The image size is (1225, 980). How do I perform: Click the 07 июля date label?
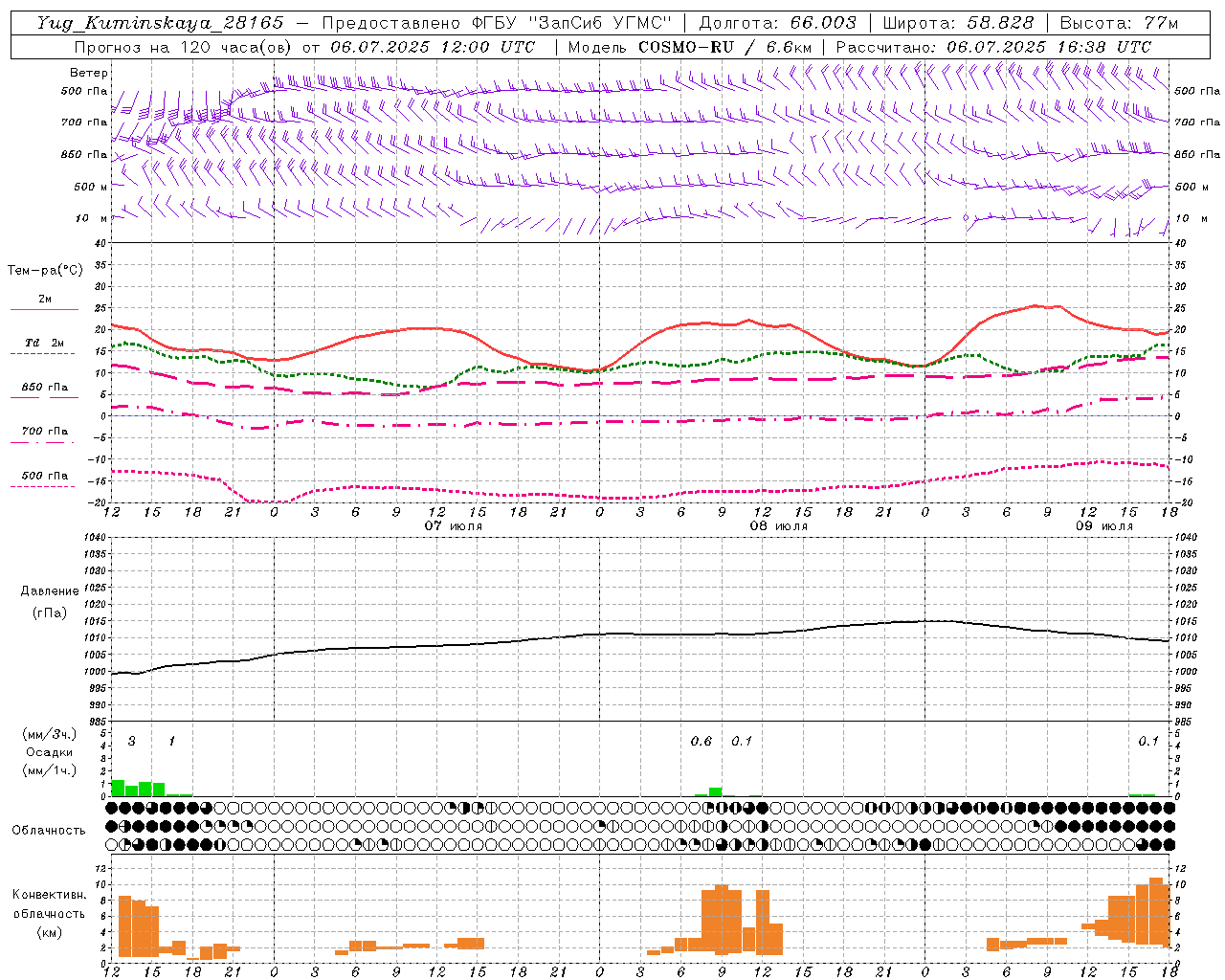(x=454, y=526)
